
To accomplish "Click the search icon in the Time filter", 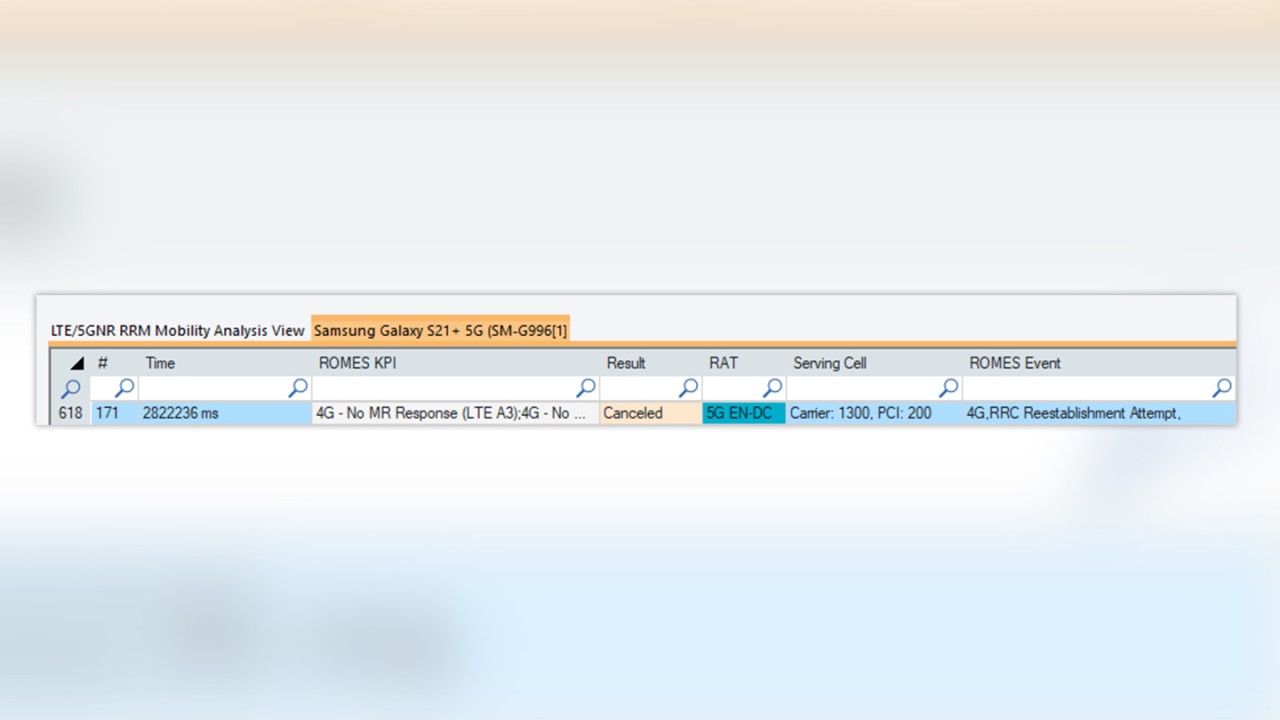I will [298, 388].
